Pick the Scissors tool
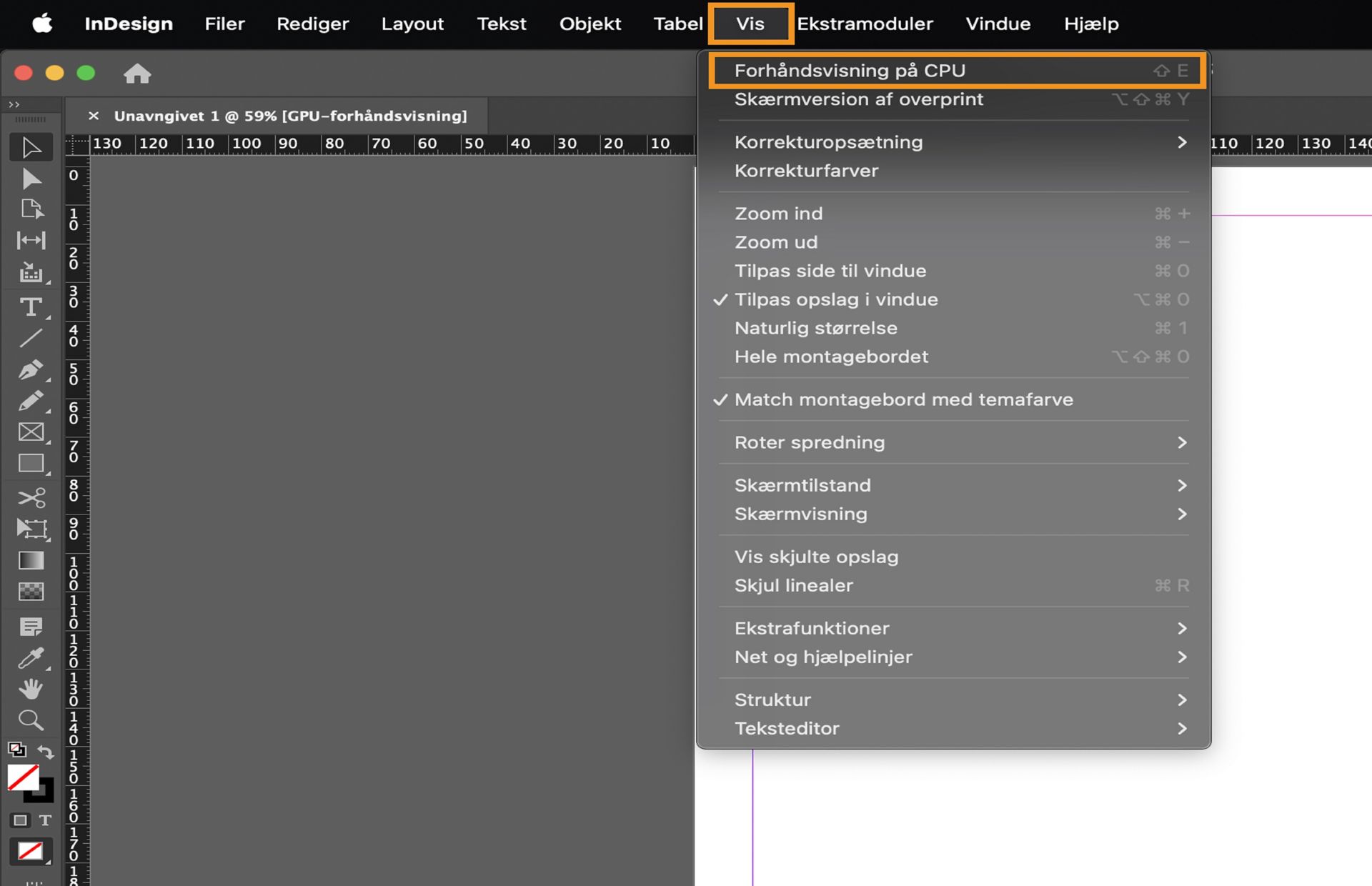Screen dimensions: 1372x886 [30, 497]
